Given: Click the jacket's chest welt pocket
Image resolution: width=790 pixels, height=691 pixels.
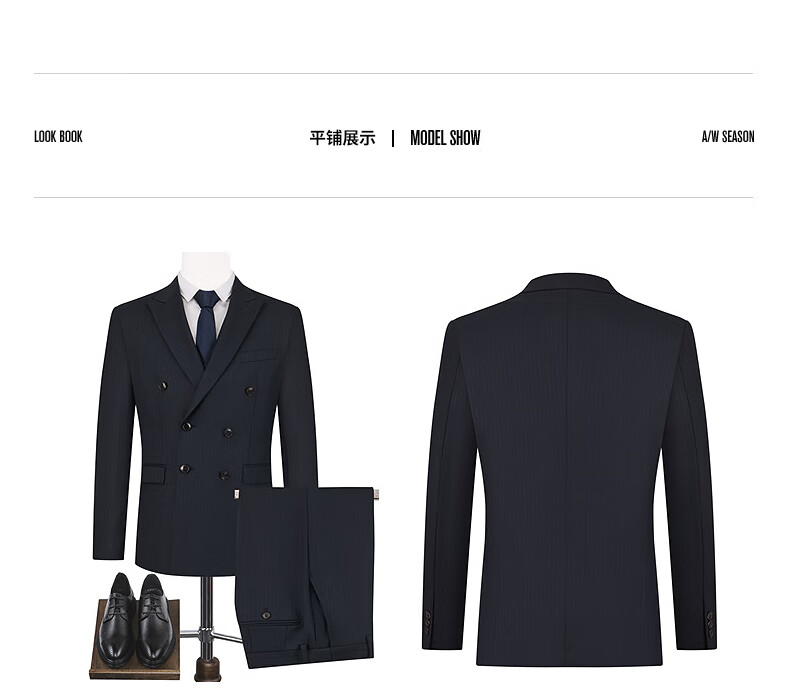Looking at the screenshot, I should tap(259, 357).
